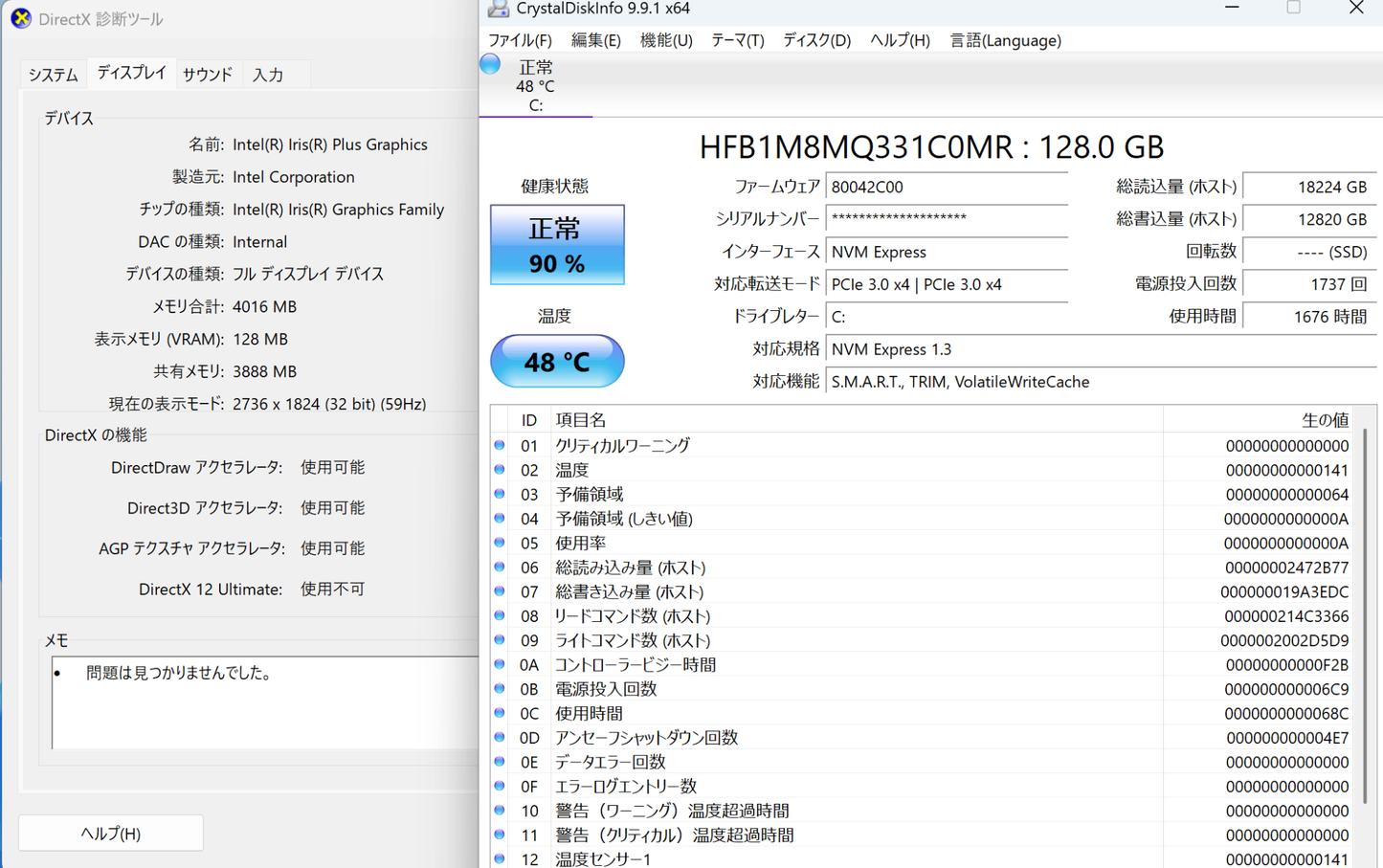Click the ドライブレター field showing C:
Screen dimensions: 1383x868
point(947,317)
